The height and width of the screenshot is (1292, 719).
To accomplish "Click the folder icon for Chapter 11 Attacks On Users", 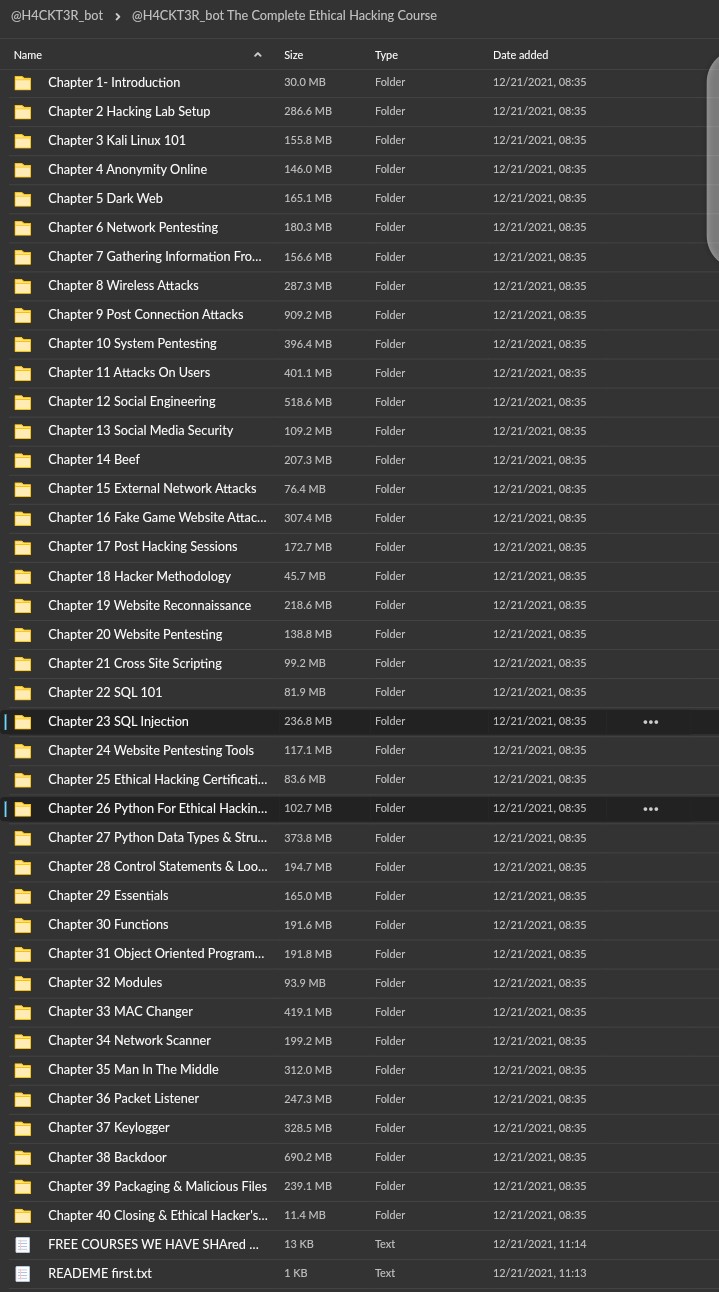I will [x=23, y=373].
